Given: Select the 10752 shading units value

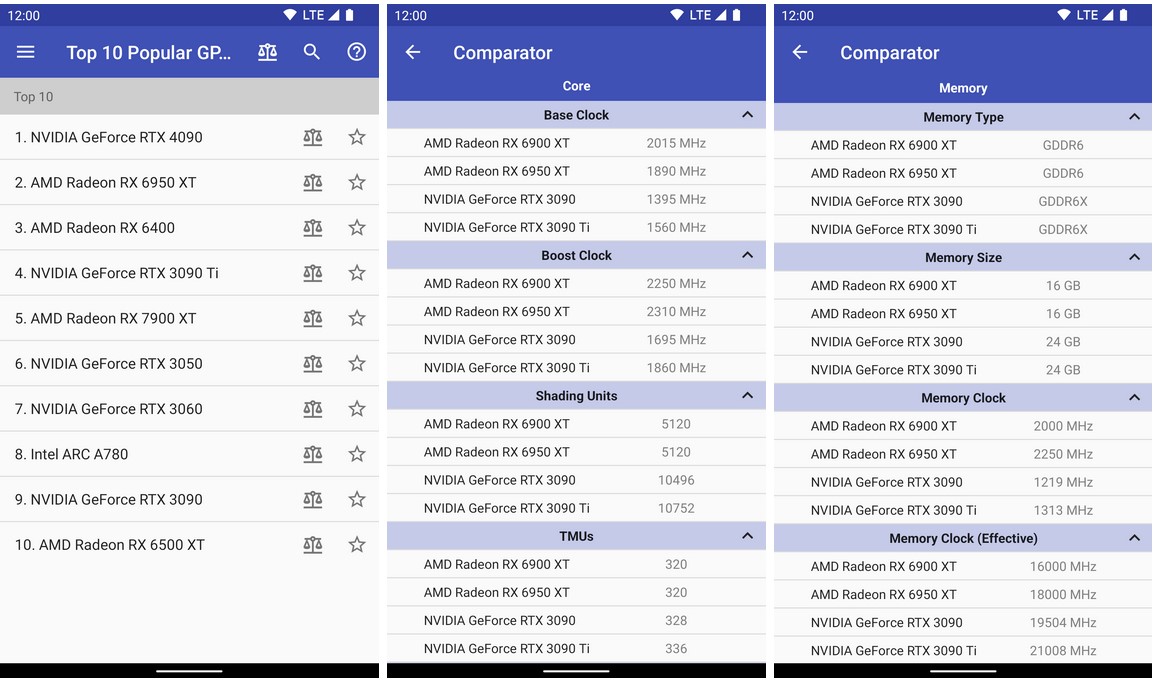Looking at the screenshot, I should (x=676, y=508).
